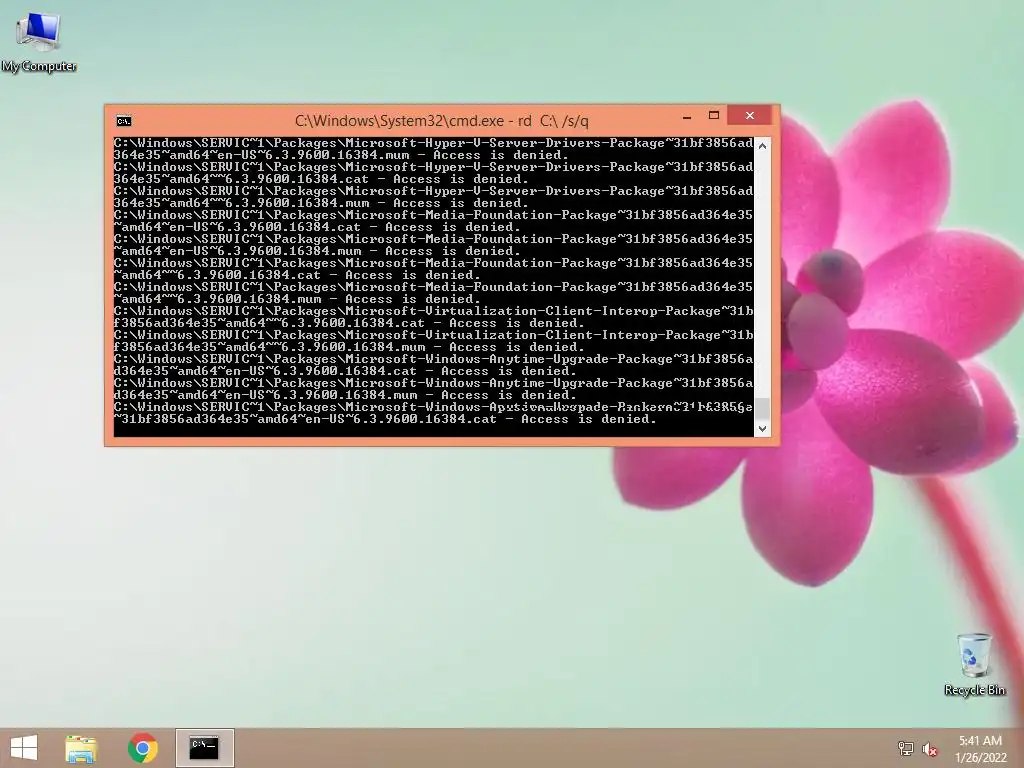
Task: Open the My Computer desktop icon
Action: coord(39,41)
